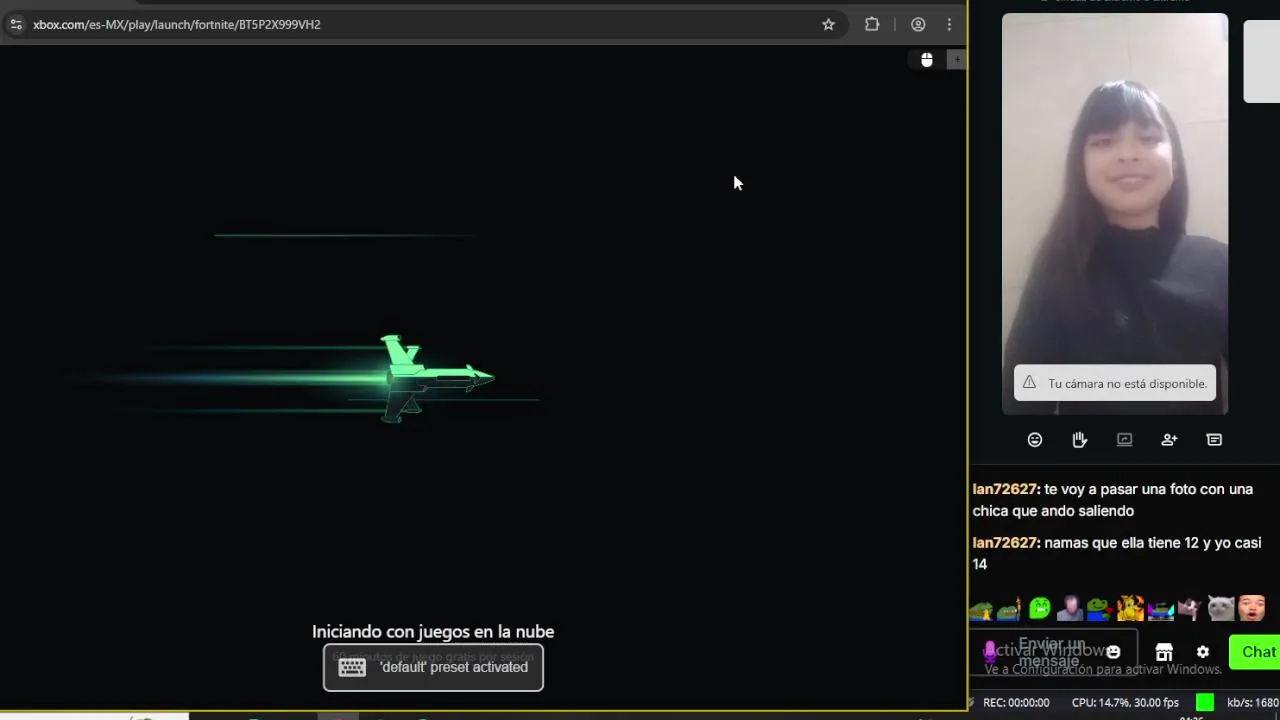Send the surprised man face emote
The image size is (1280, 720).
click(x=1252, y=607)
